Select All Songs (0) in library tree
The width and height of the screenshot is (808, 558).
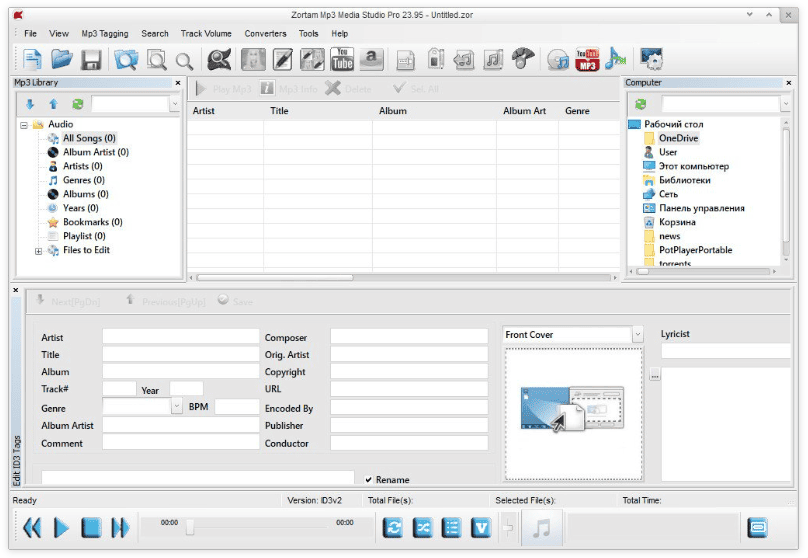(89, 139)
